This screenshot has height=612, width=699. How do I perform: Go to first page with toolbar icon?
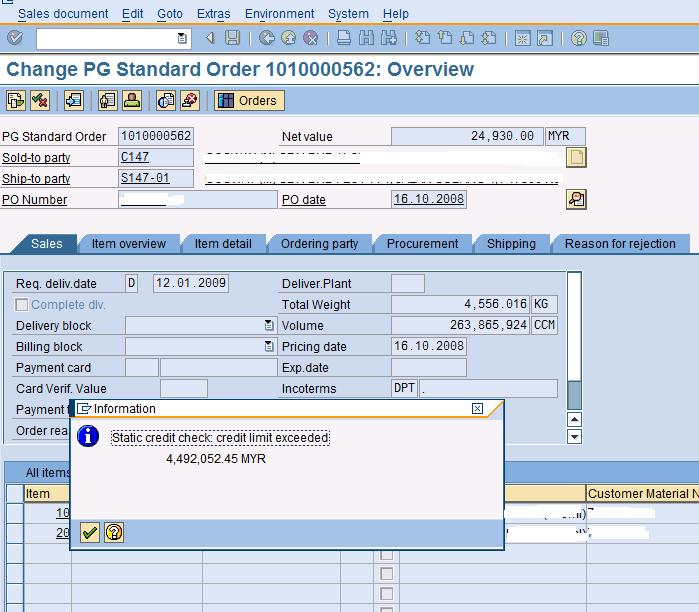(x=422, y=38)
